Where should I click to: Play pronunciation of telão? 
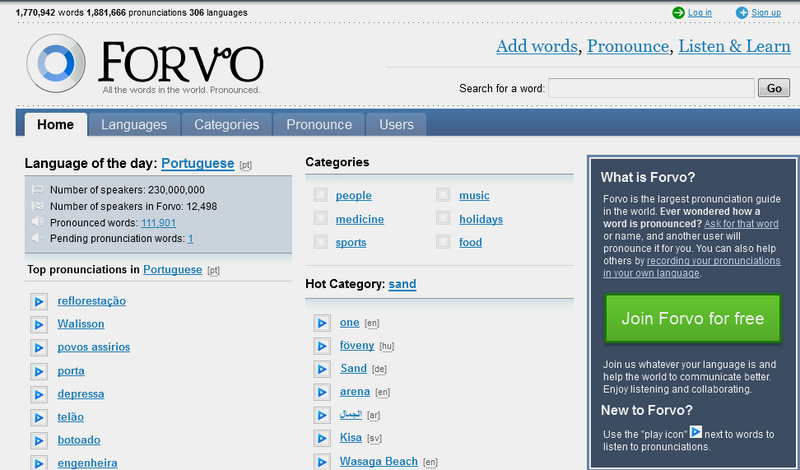pyautogui.click(x=39, y=417)
